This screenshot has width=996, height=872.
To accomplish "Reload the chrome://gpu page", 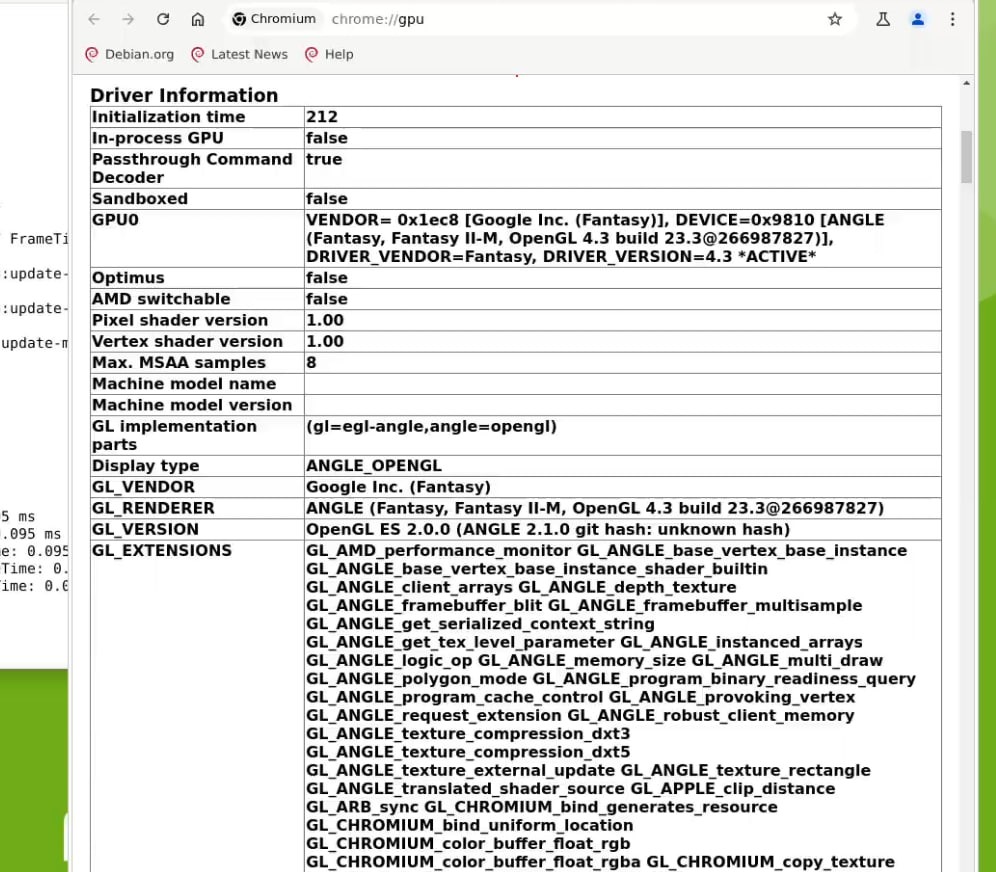I will tap(163, 19).
